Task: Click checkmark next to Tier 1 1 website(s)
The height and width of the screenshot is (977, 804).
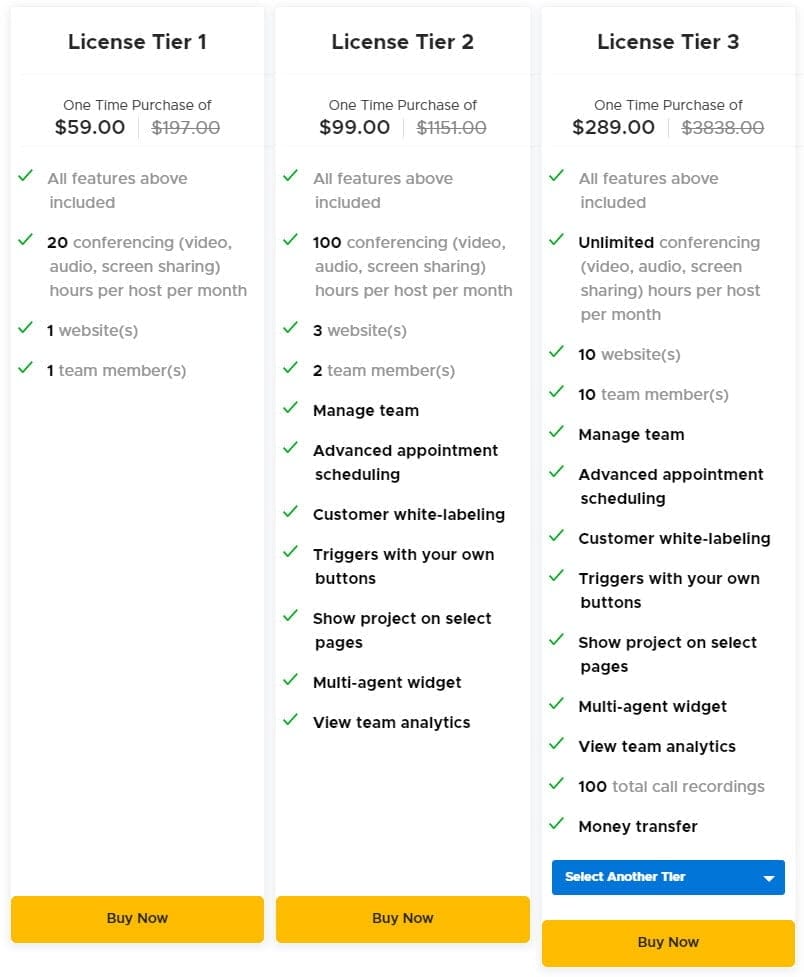Action: [26, 328]
